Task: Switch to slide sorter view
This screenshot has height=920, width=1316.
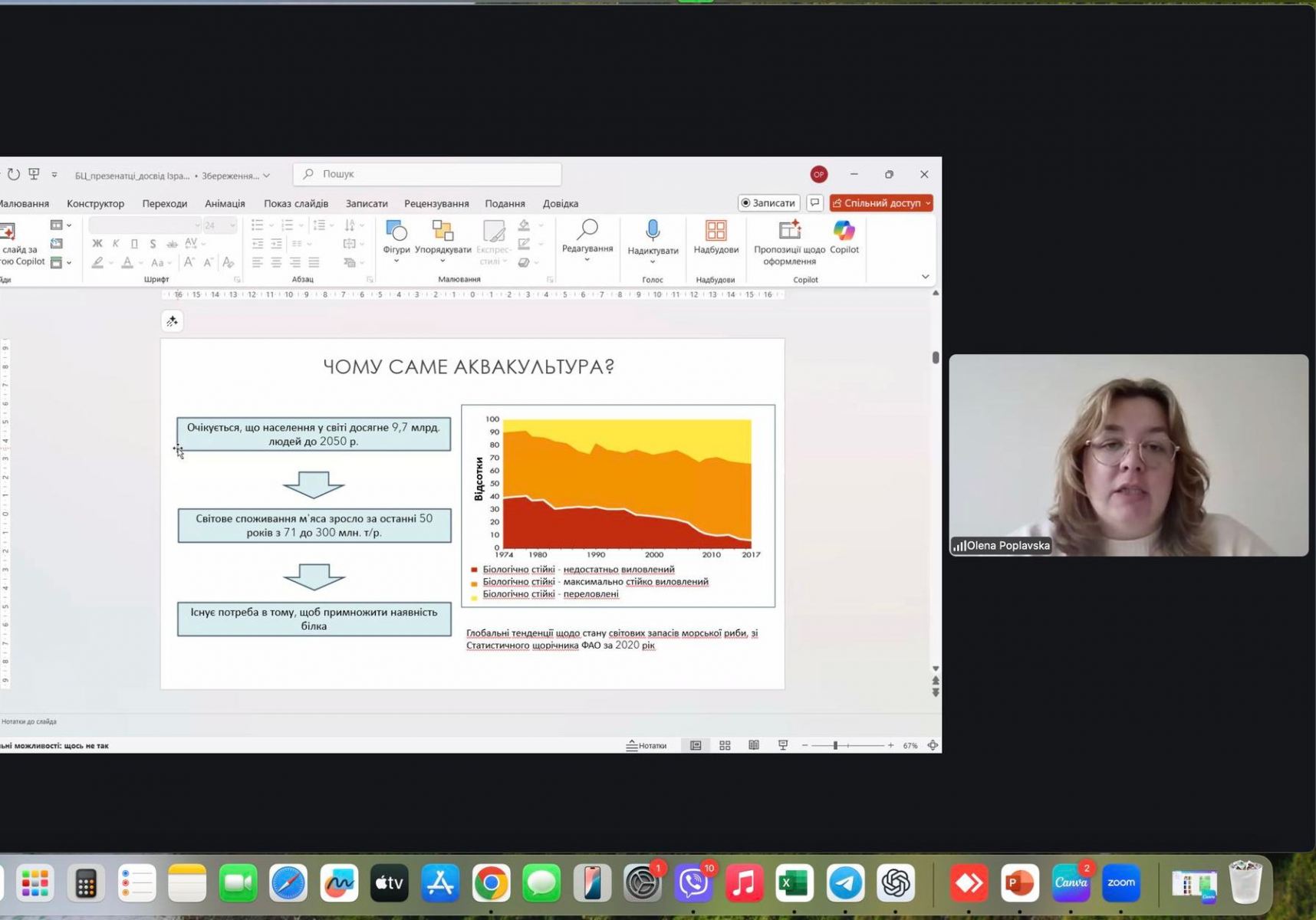Action: click(725, 745)
